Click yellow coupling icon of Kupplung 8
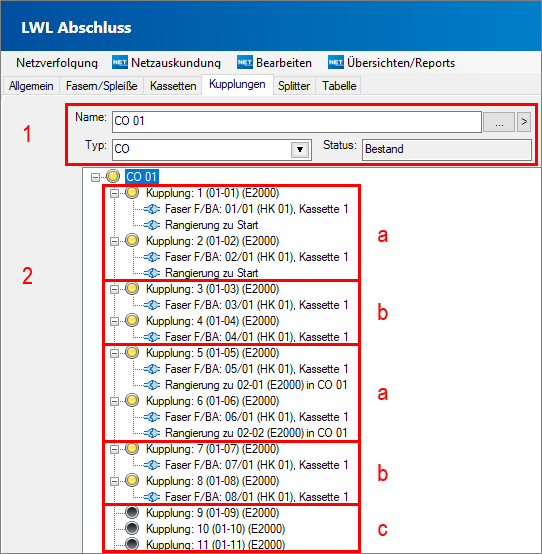Viewport: 542px width, 554px height. [x=132, y=480]
